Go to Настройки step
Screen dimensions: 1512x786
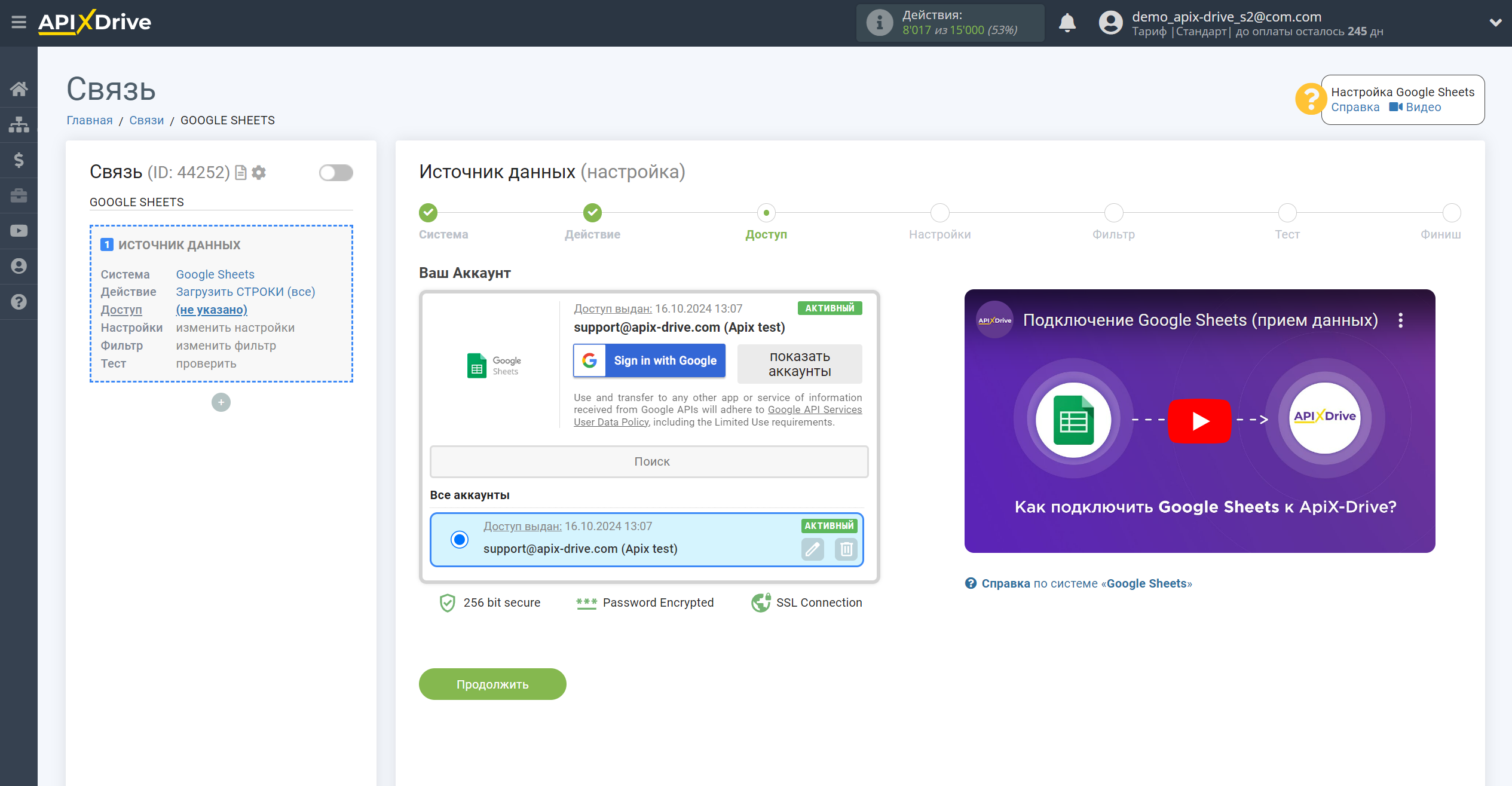point(940,213)
